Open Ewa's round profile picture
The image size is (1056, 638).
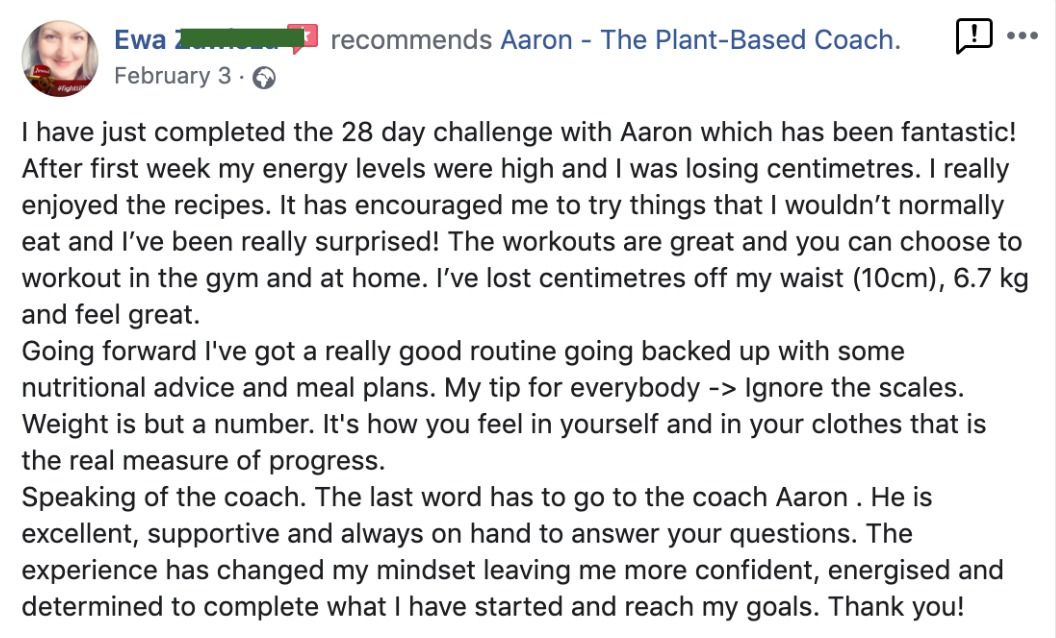click(60, 59)
